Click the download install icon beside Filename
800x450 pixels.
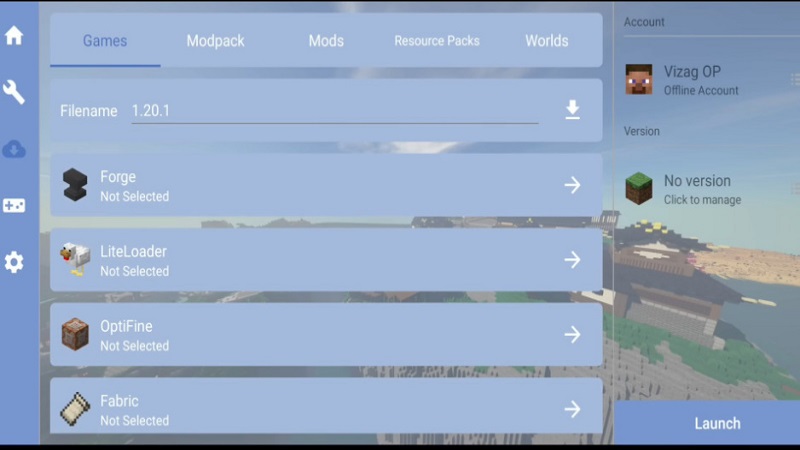point(572,110)
